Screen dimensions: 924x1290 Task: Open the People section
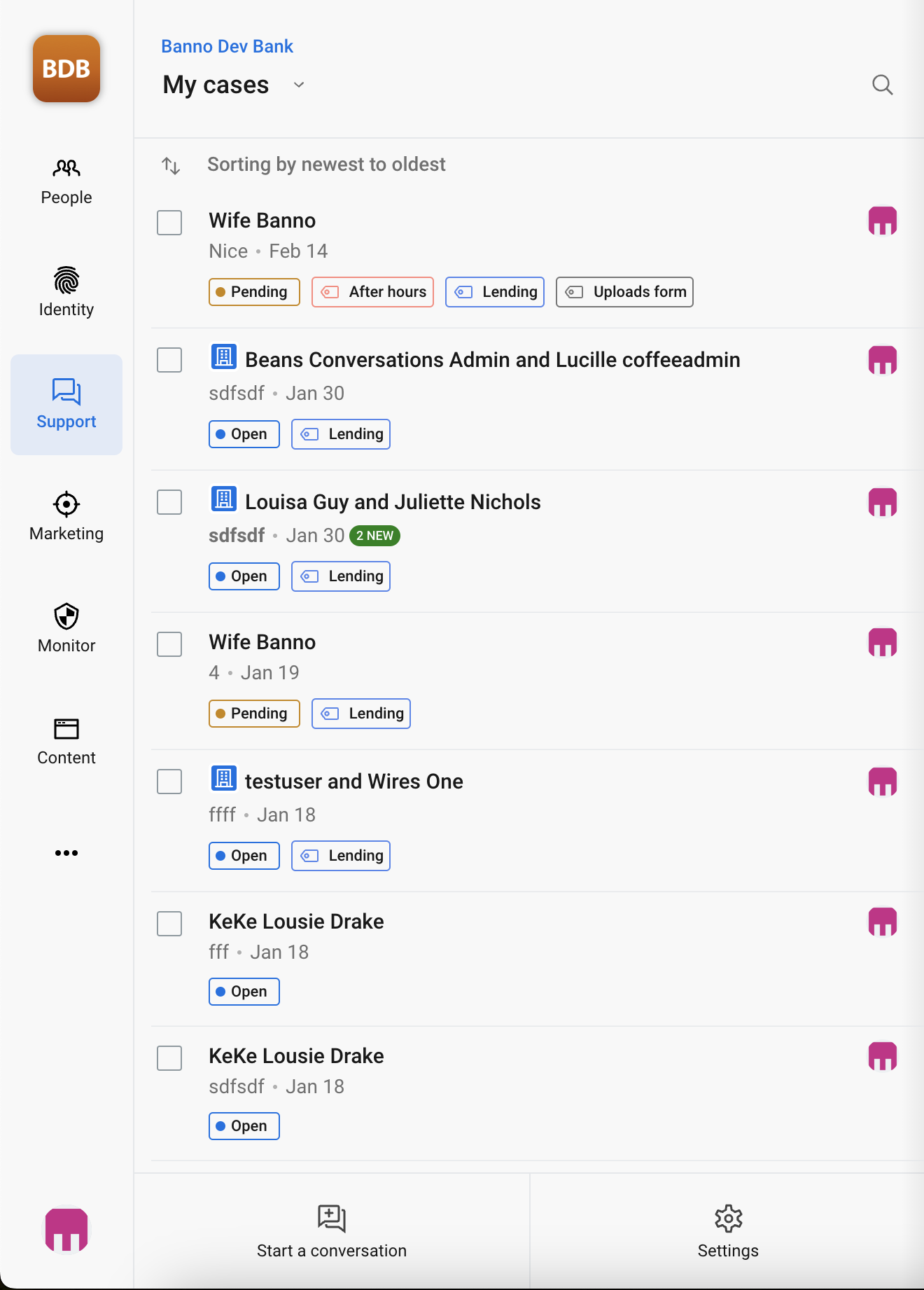pyautogui.click(x=66, y=182)
